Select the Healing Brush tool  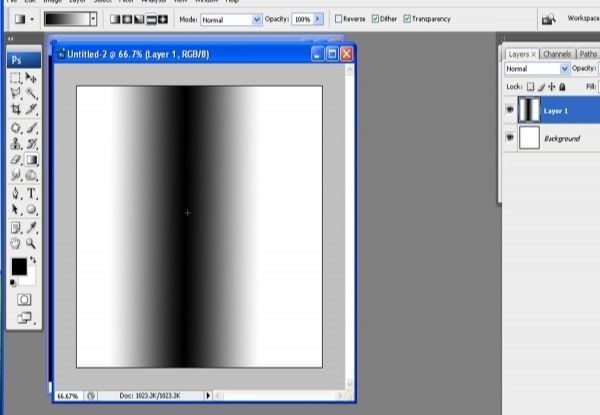coord(15,128)
